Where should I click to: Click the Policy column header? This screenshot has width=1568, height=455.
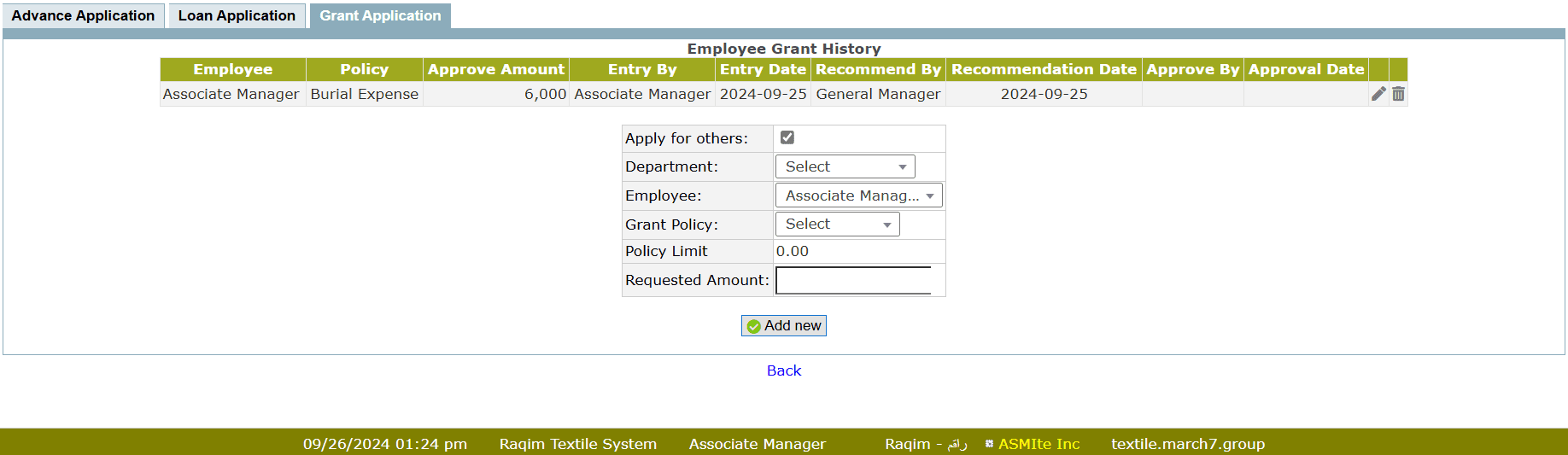point(364,69)
